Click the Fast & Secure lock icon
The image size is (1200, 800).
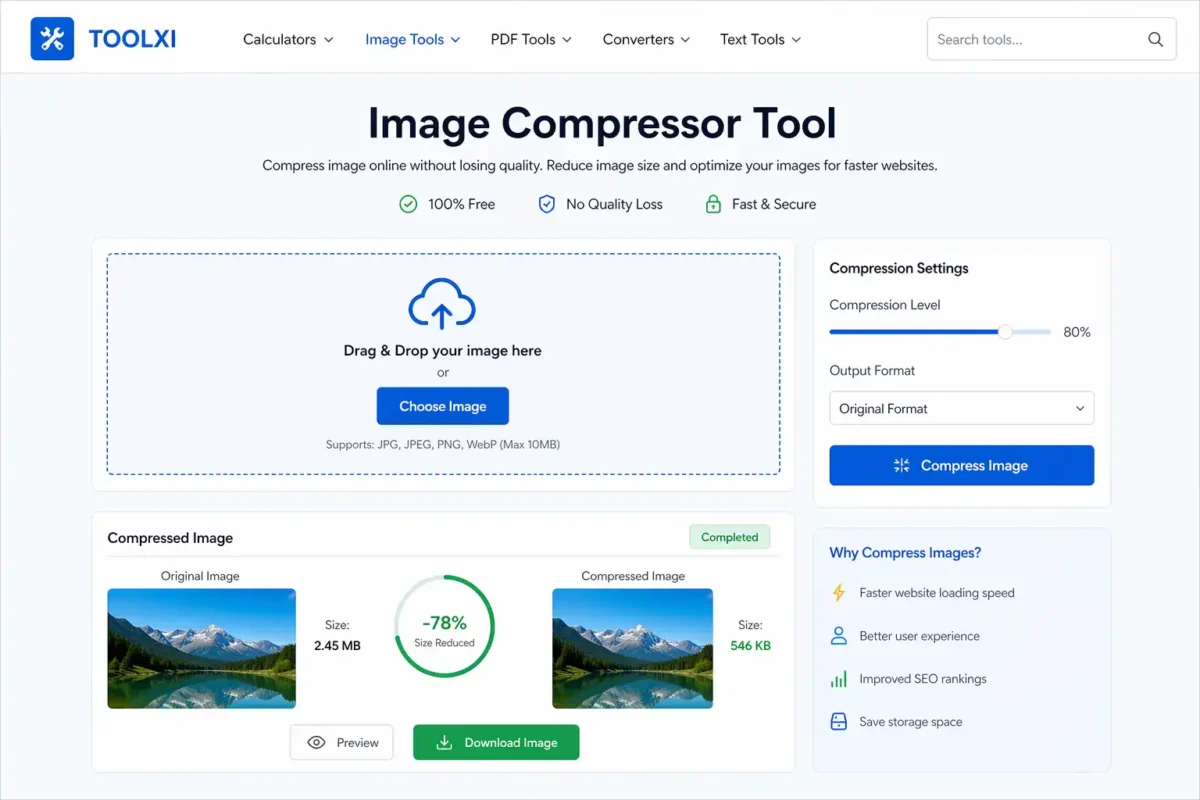713,204
